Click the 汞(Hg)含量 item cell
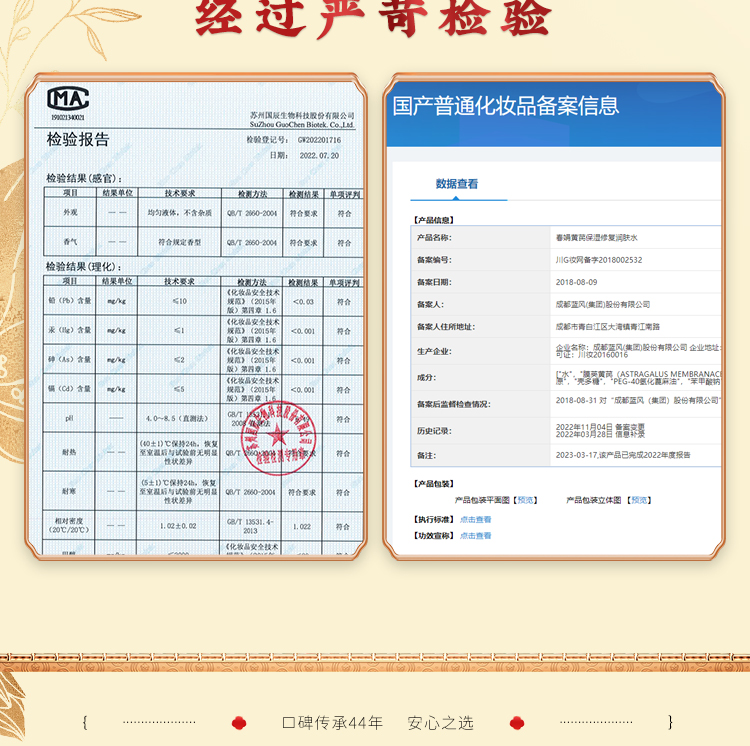The height and width of the screenshot is (746, 750). (x=70, y=330)
